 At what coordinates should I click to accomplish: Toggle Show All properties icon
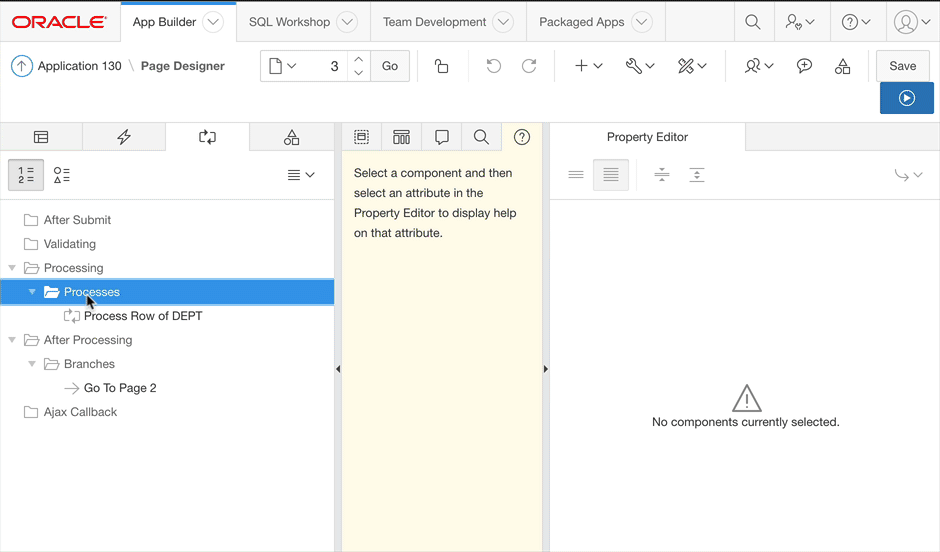(611, 175)
